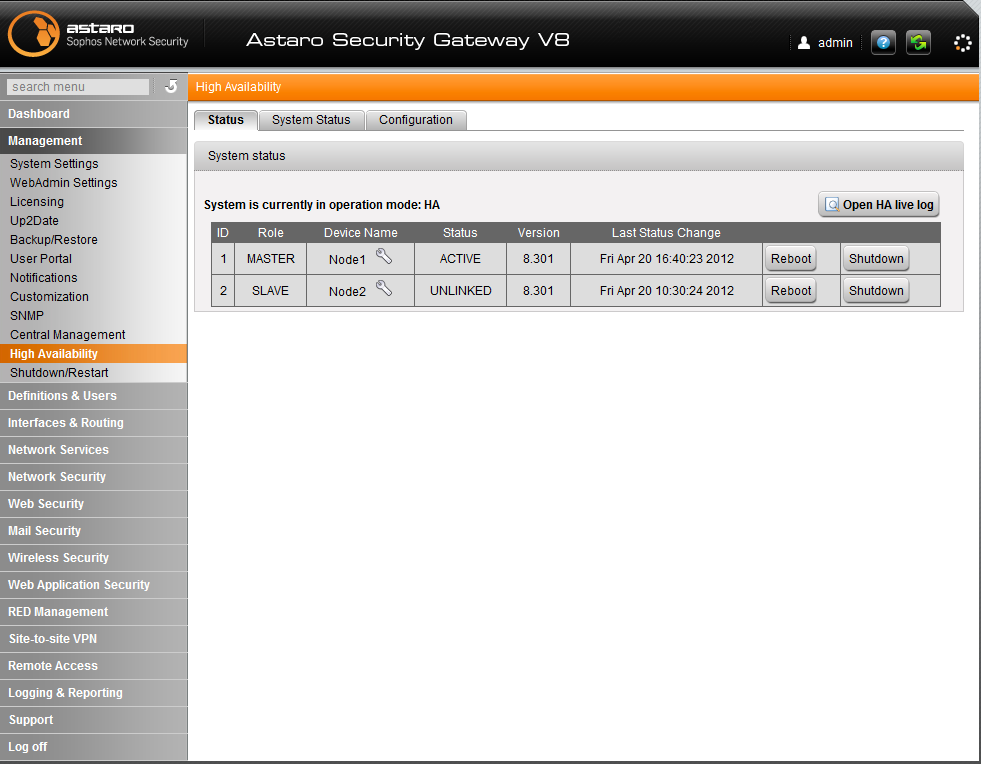This screenshot has height=764, width=981.
Task: Expand the Network Security menu section
Action: tap(57, 477)
